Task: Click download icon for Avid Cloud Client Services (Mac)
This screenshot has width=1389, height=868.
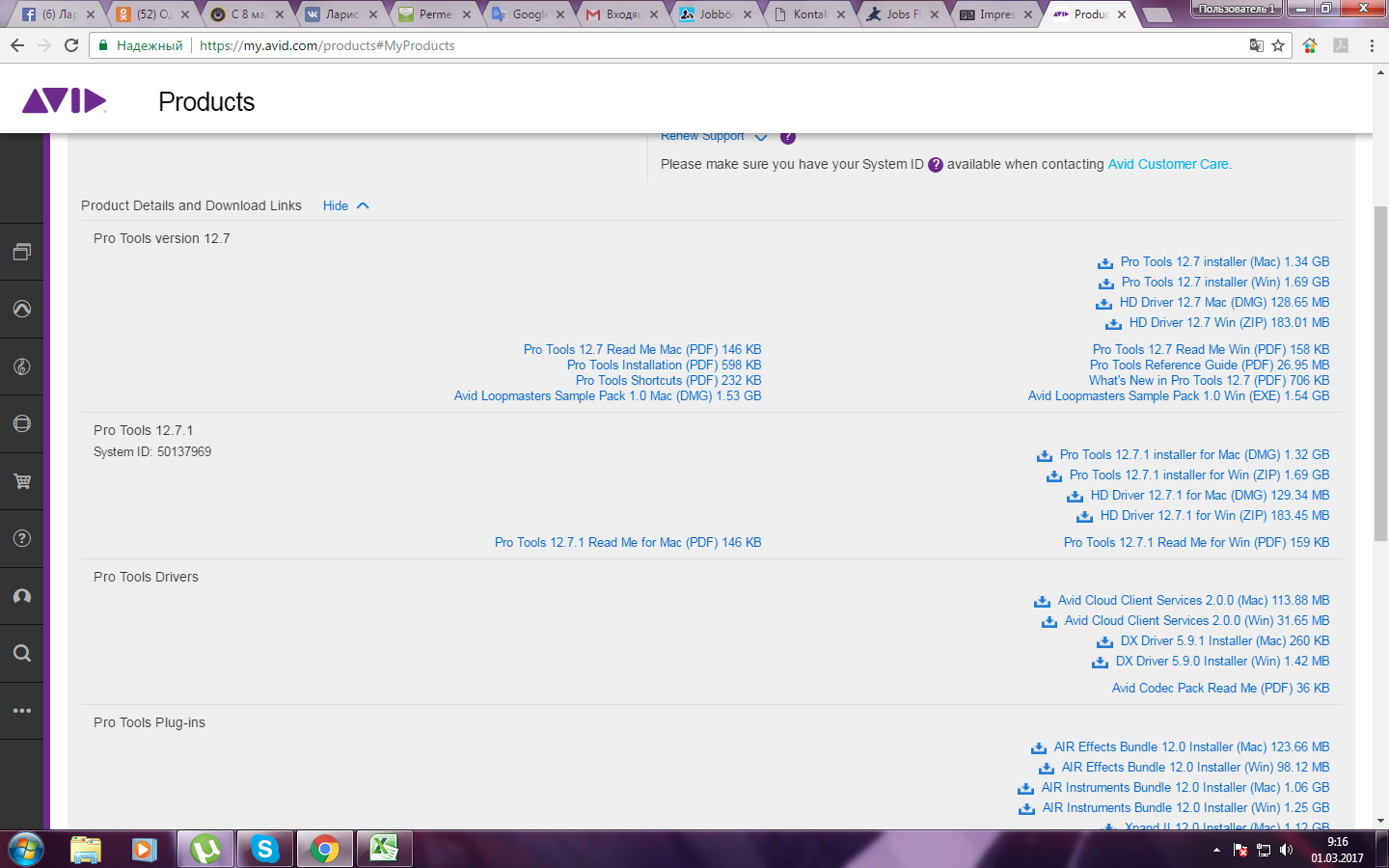Action: pyautogui.click(x=1043, y=602)
